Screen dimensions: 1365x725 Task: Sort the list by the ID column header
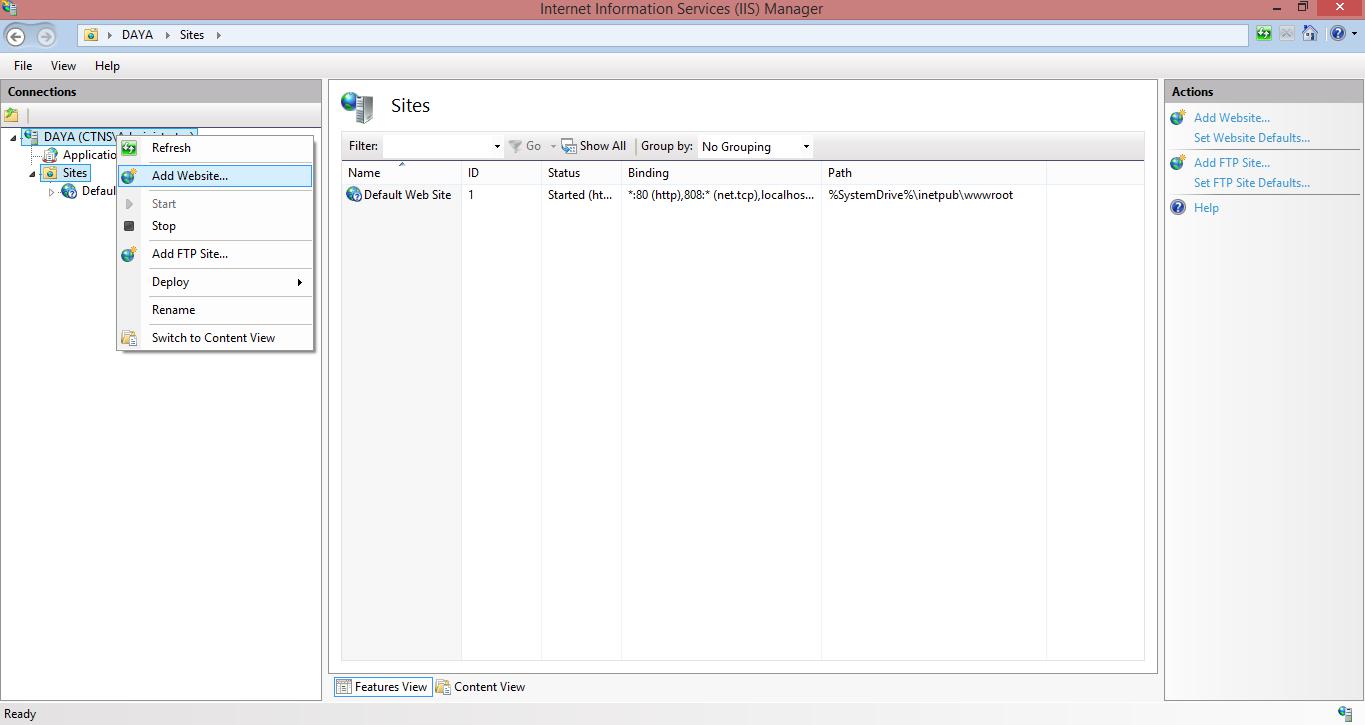click(x=501, y=173)
